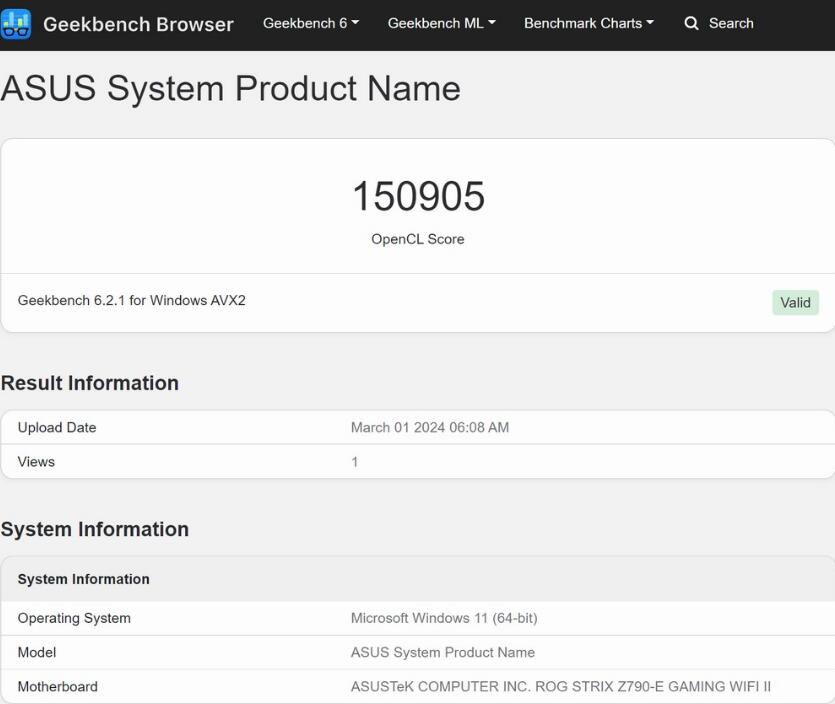The image size is (835, 704).
Task: Click Geekbench 6.2.1 for Windows AVX2 text
Action: click(x=132, y=300)
